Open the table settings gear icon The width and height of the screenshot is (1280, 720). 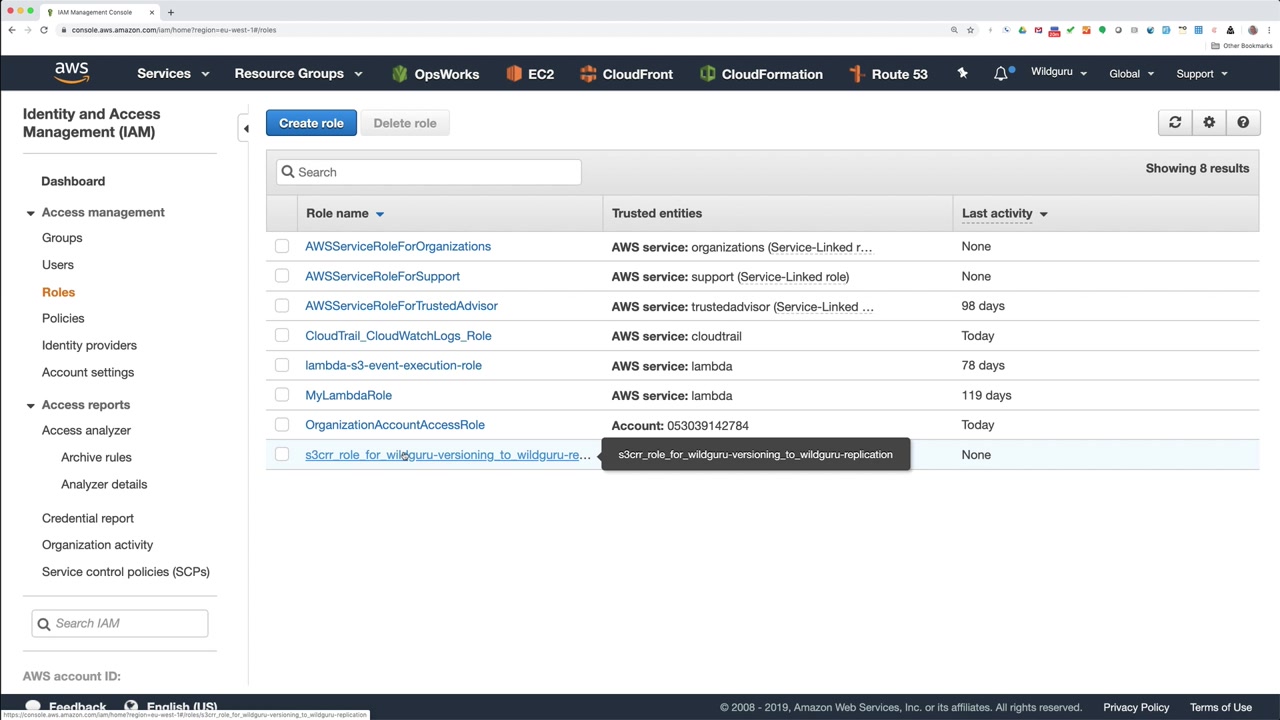pyautogui.click(x=1209, y=122)
